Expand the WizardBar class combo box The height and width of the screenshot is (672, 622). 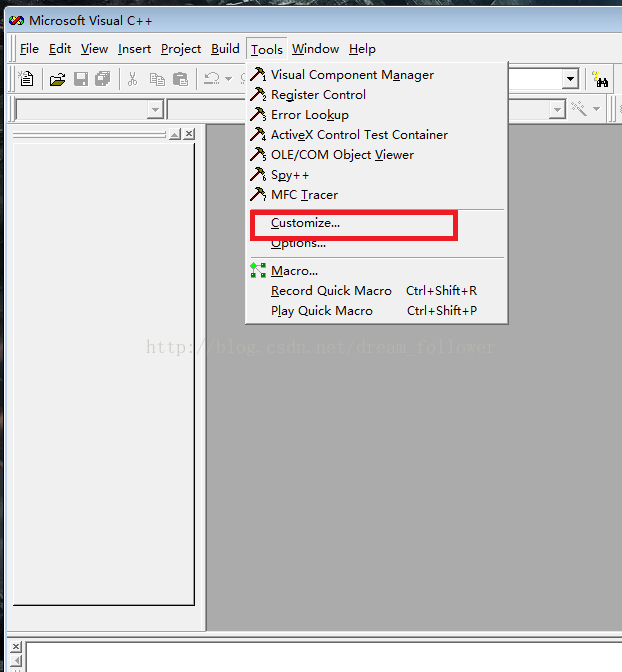click(155, 110)
